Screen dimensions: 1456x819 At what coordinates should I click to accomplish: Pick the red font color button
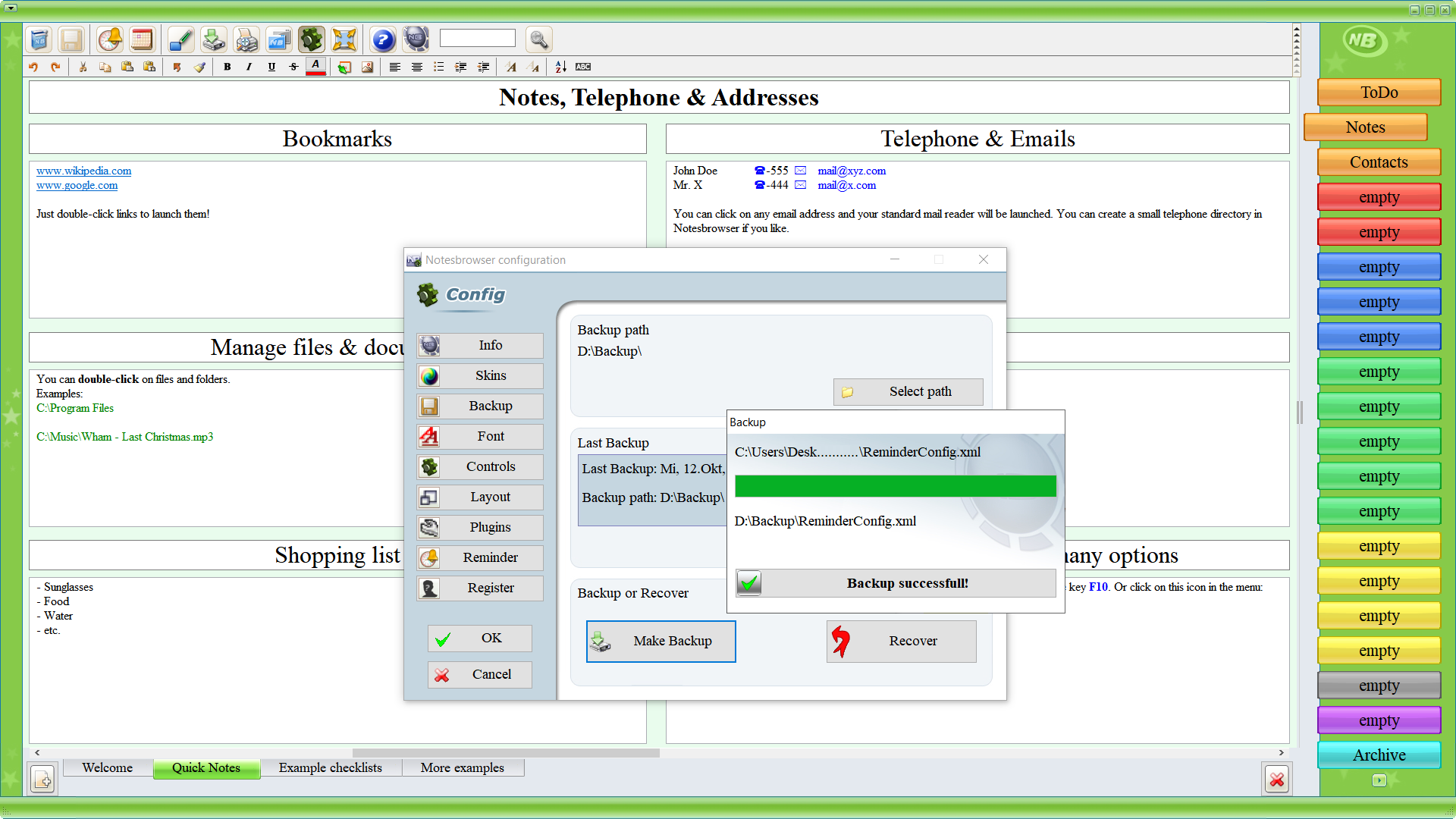(316, 67)
